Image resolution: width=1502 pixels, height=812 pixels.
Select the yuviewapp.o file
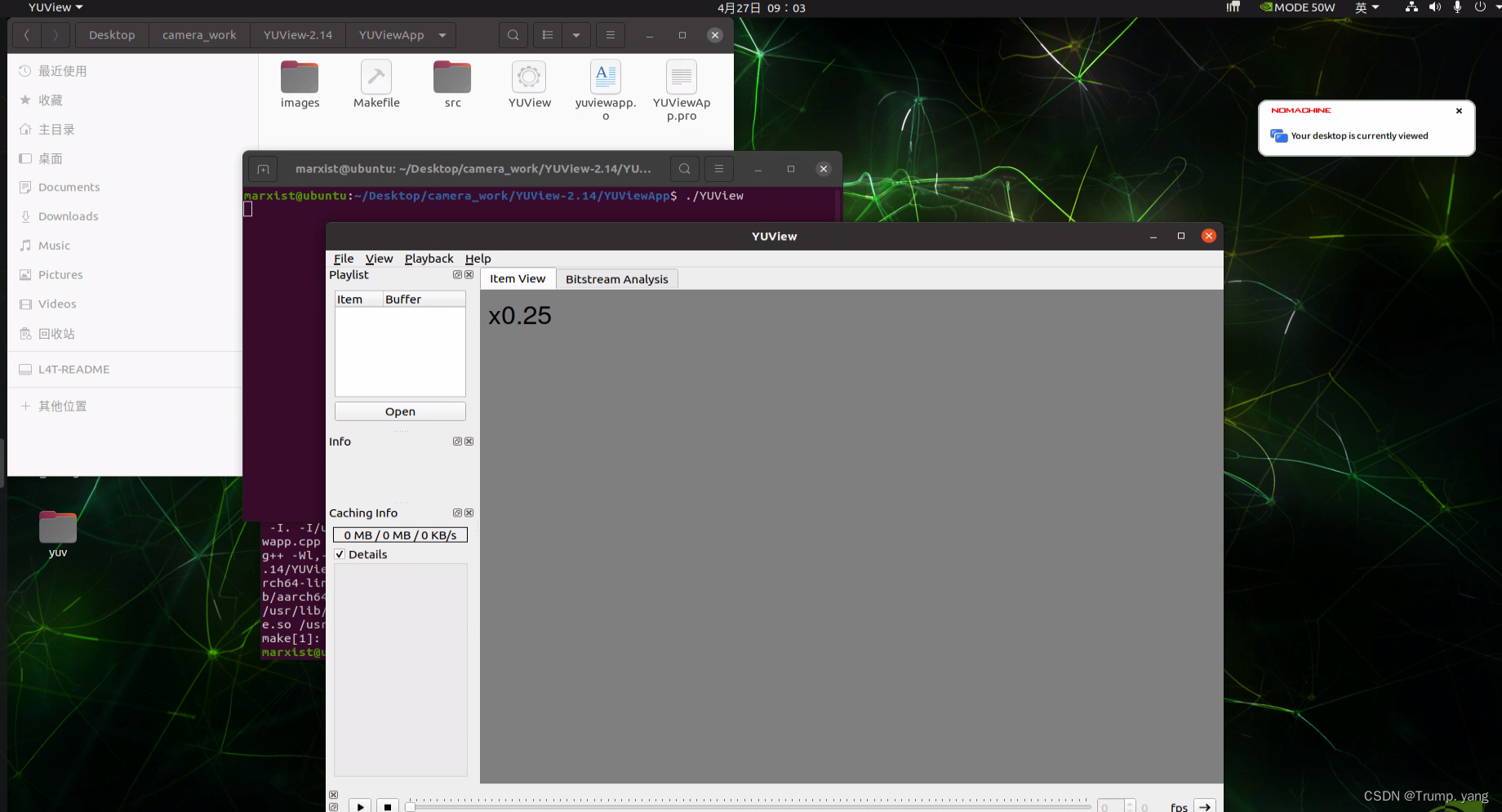click(605, 91)
